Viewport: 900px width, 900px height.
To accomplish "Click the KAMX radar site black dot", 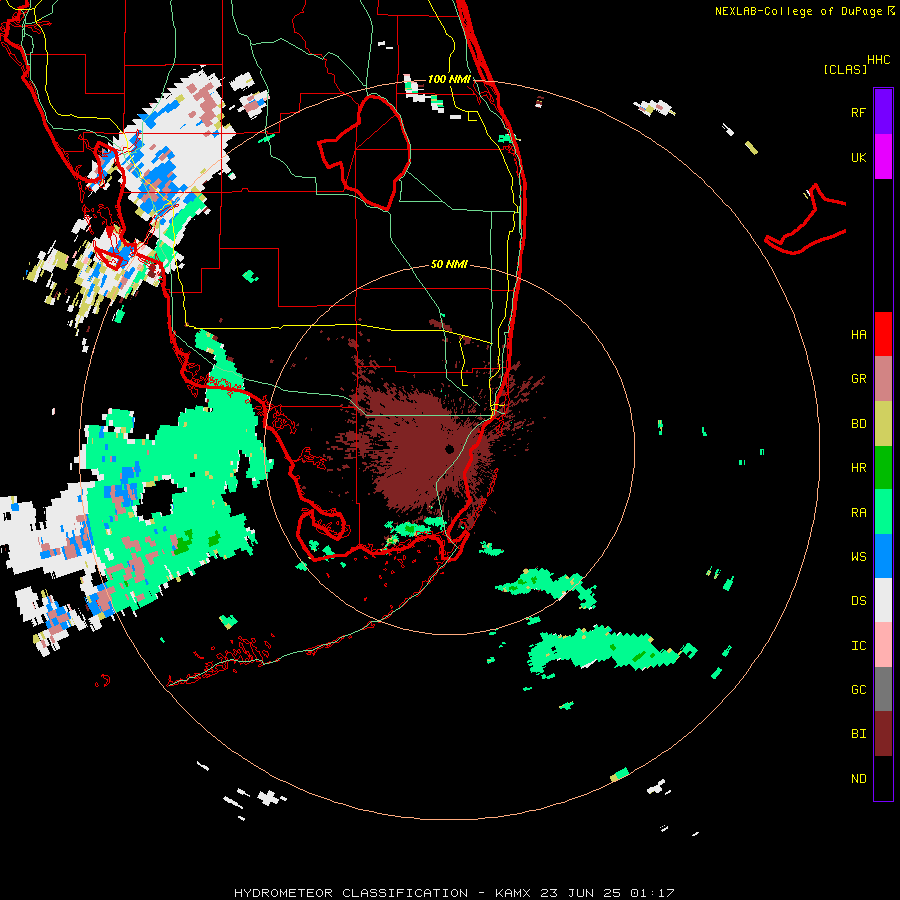I will [449, 449].
